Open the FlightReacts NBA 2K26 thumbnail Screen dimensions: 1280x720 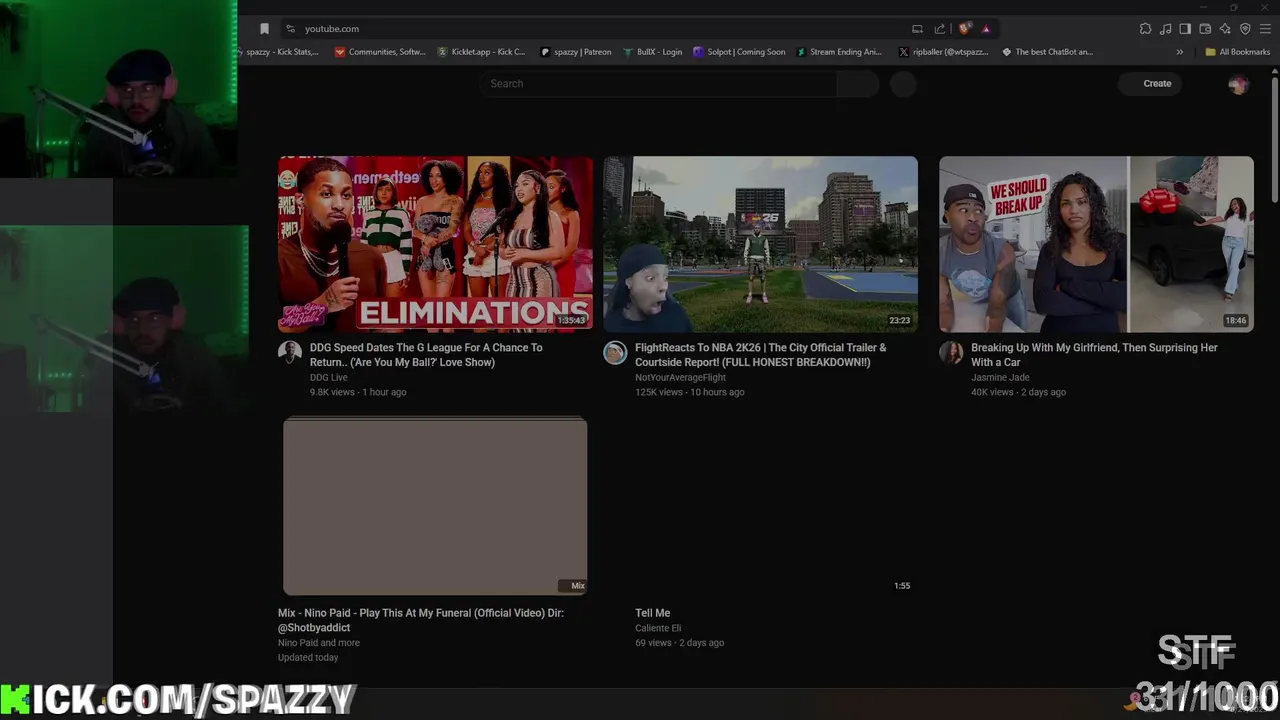point(760,244)
